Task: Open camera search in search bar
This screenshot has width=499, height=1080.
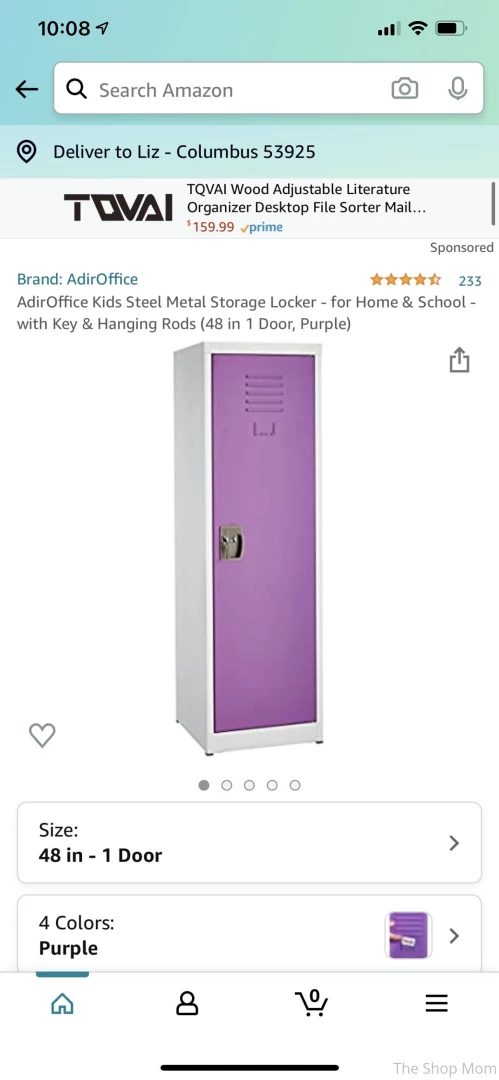Action: [x=405, y=89]
